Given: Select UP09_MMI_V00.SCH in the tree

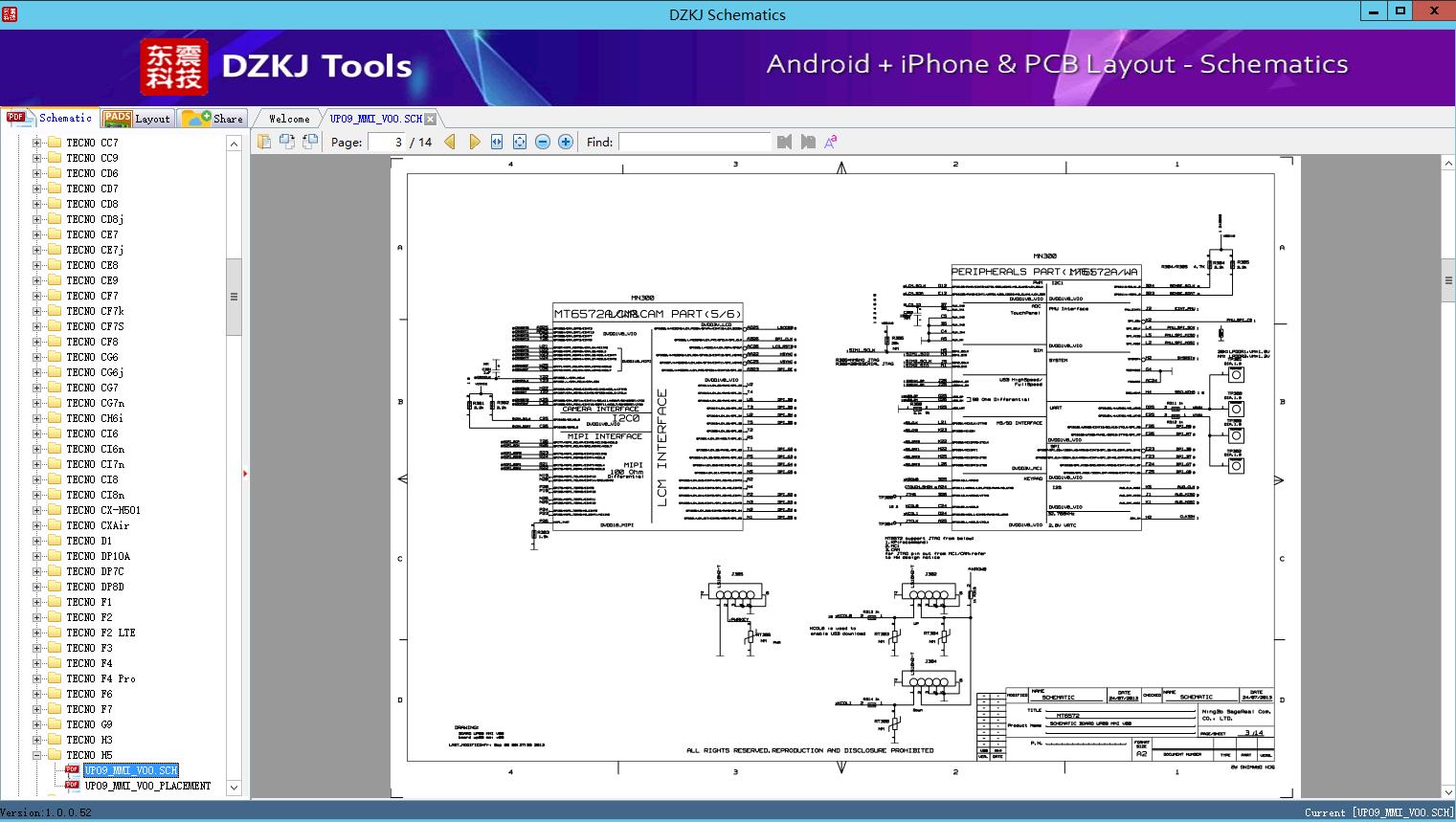Looking at the screenshot, I should click(x=131, y=770).
